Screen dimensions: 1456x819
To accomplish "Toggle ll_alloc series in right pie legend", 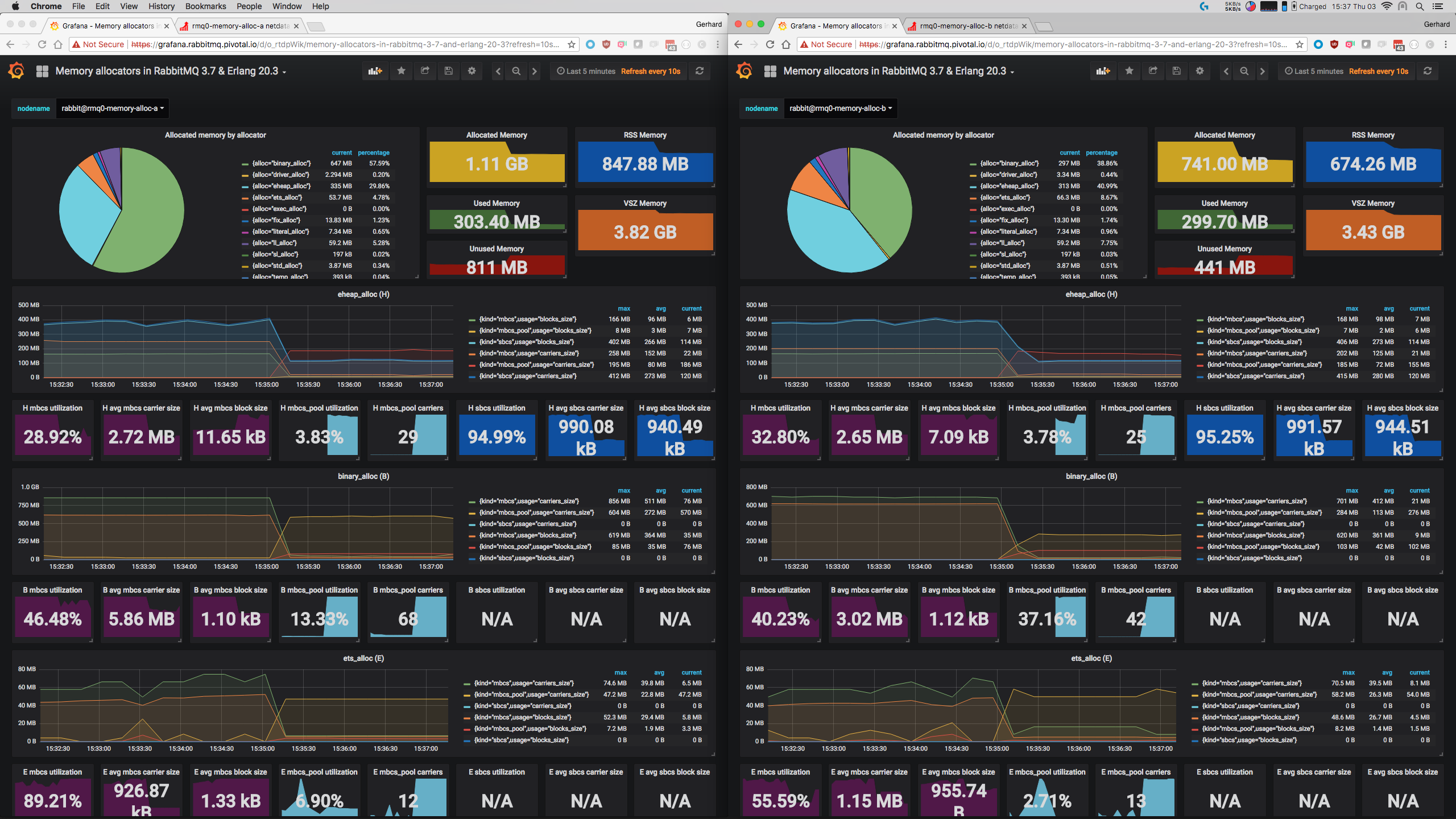I will [1003, 243].
